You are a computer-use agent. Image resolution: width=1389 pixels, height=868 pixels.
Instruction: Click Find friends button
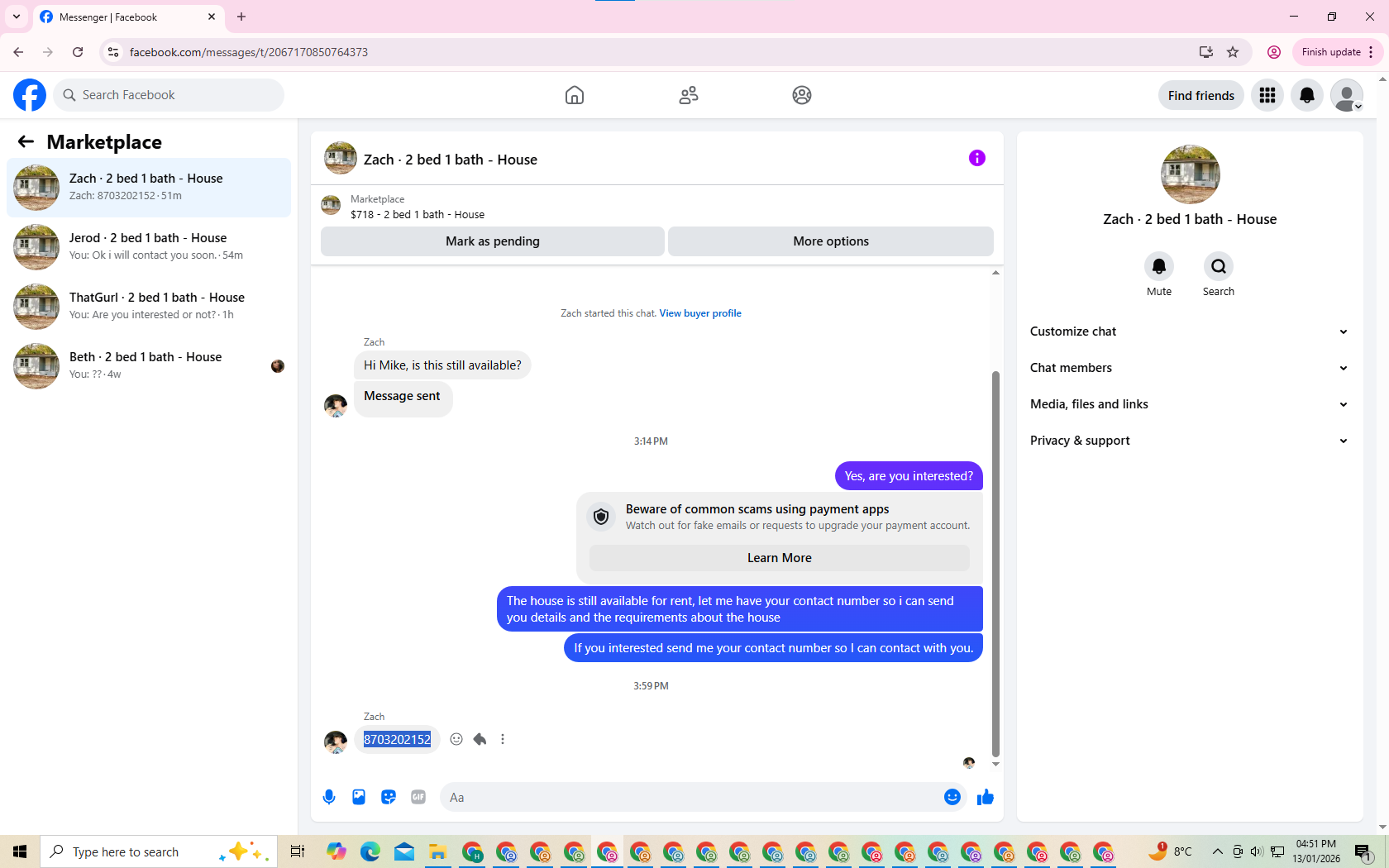point(1201,95)
